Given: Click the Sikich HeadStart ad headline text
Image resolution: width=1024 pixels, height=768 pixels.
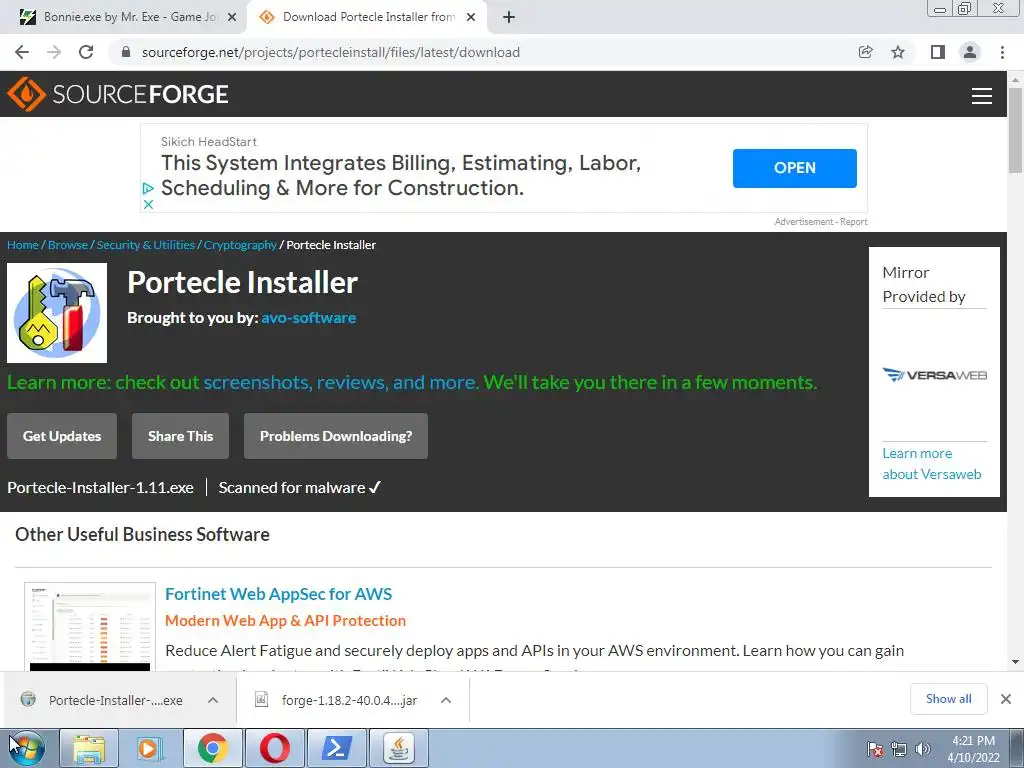Looking at the screenshot, I should click(401, 175).
